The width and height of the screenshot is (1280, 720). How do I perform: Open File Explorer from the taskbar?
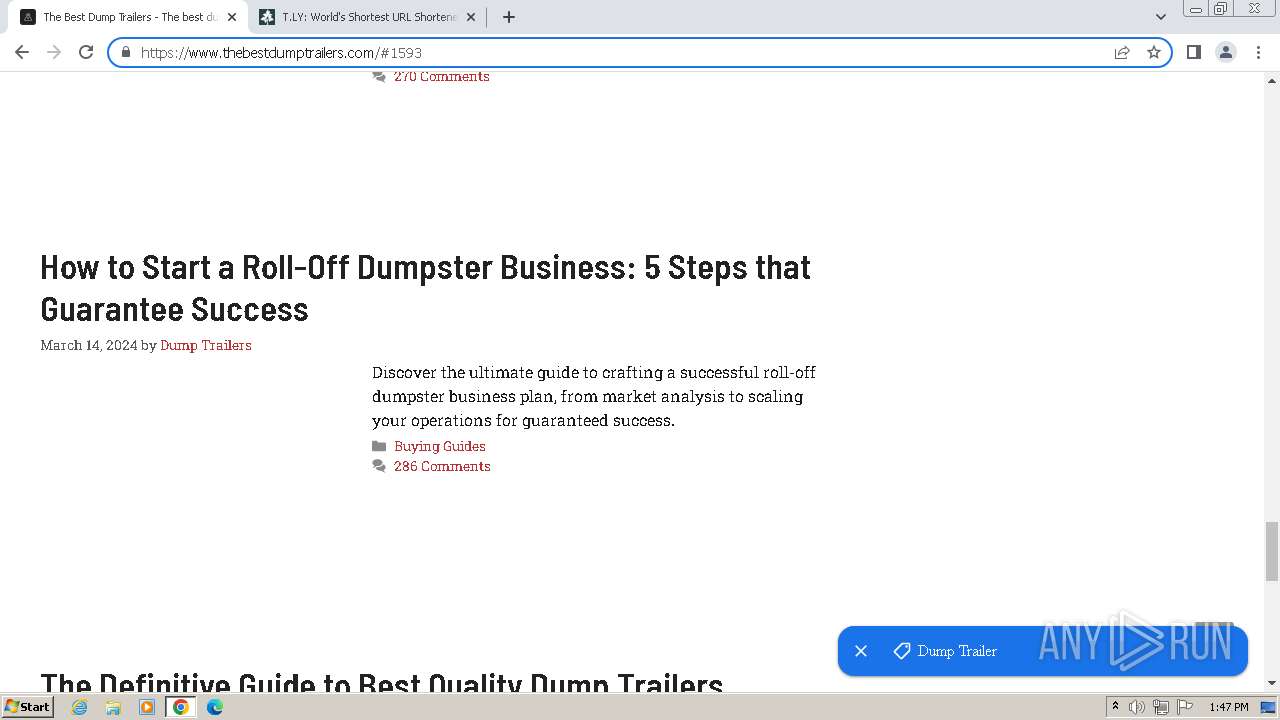(113, 707)
